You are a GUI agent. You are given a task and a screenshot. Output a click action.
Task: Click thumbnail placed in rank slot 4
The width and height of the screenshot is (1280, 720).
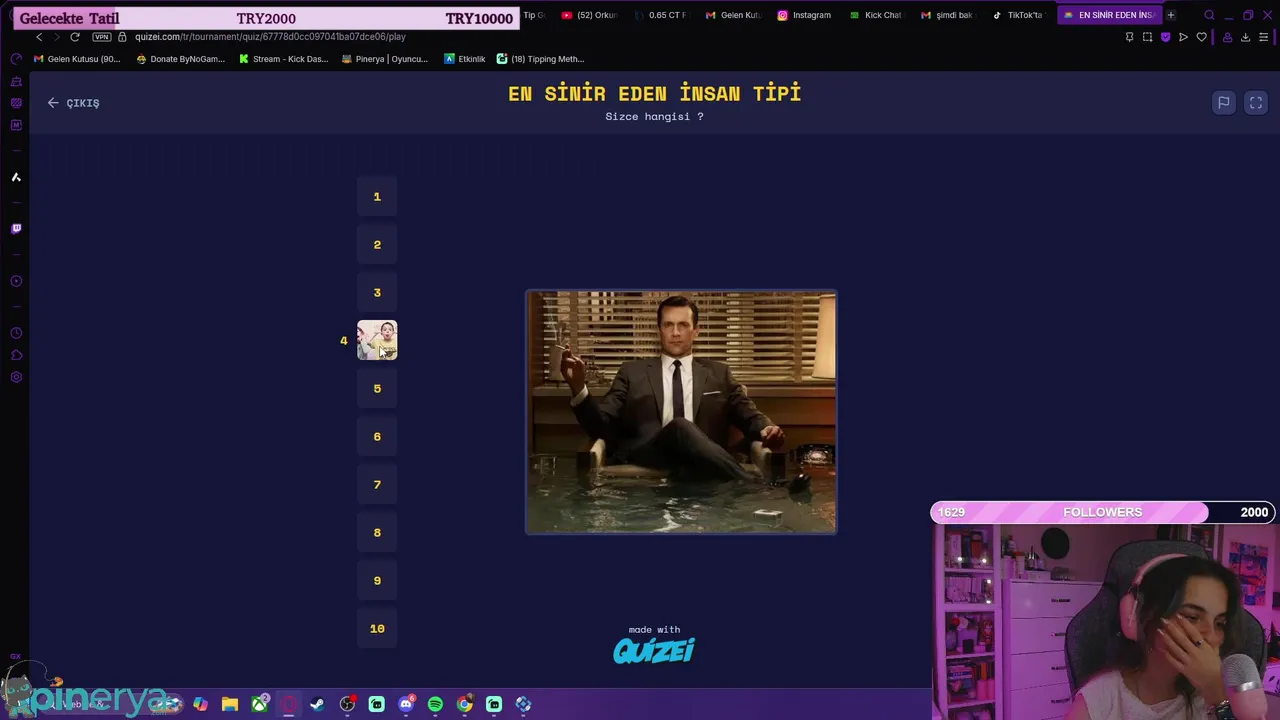[x=377, y=340]
